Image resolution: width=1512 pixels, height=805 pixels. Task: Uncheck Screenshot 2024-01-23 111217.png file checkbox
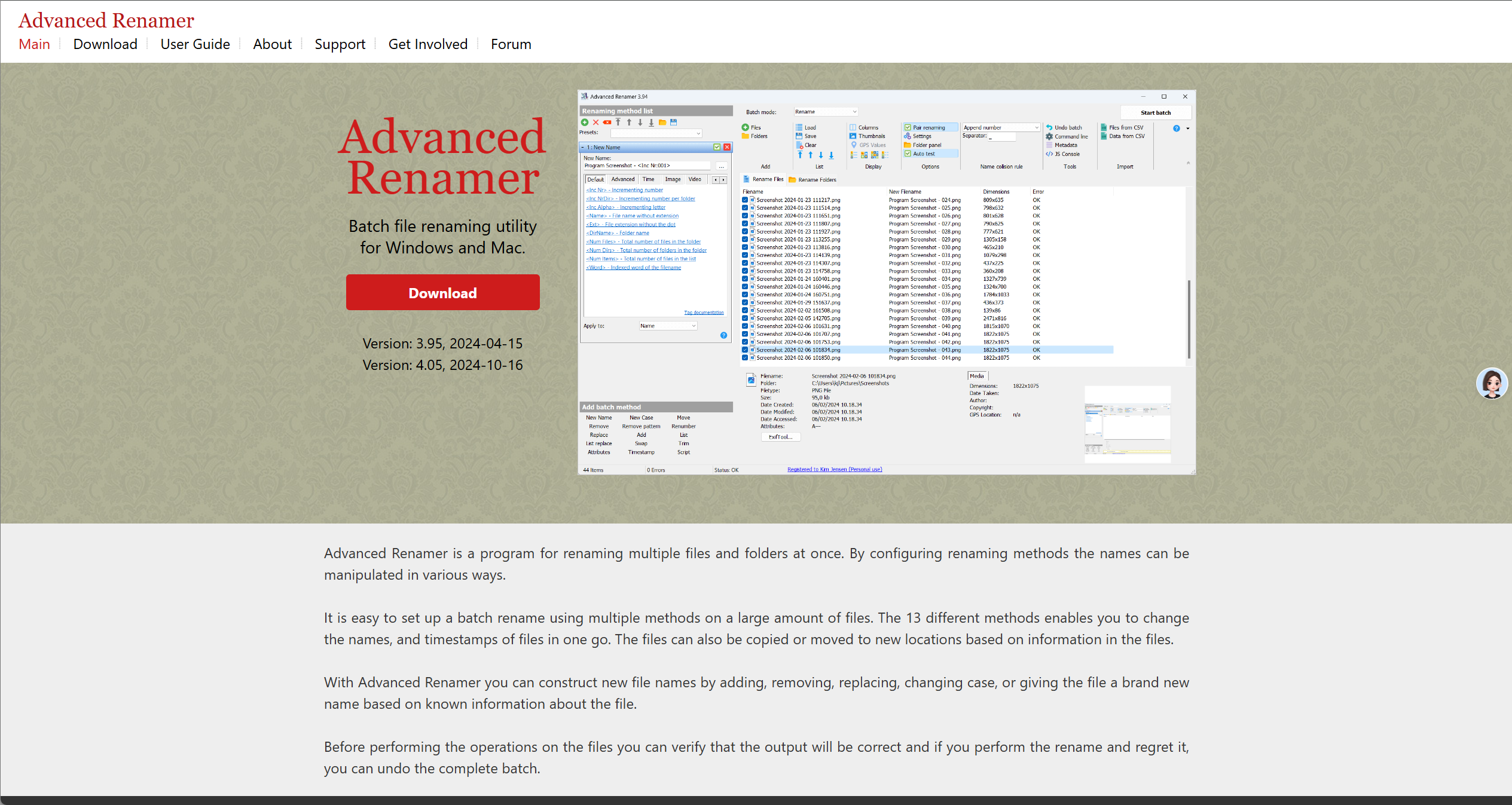[745, 200]
